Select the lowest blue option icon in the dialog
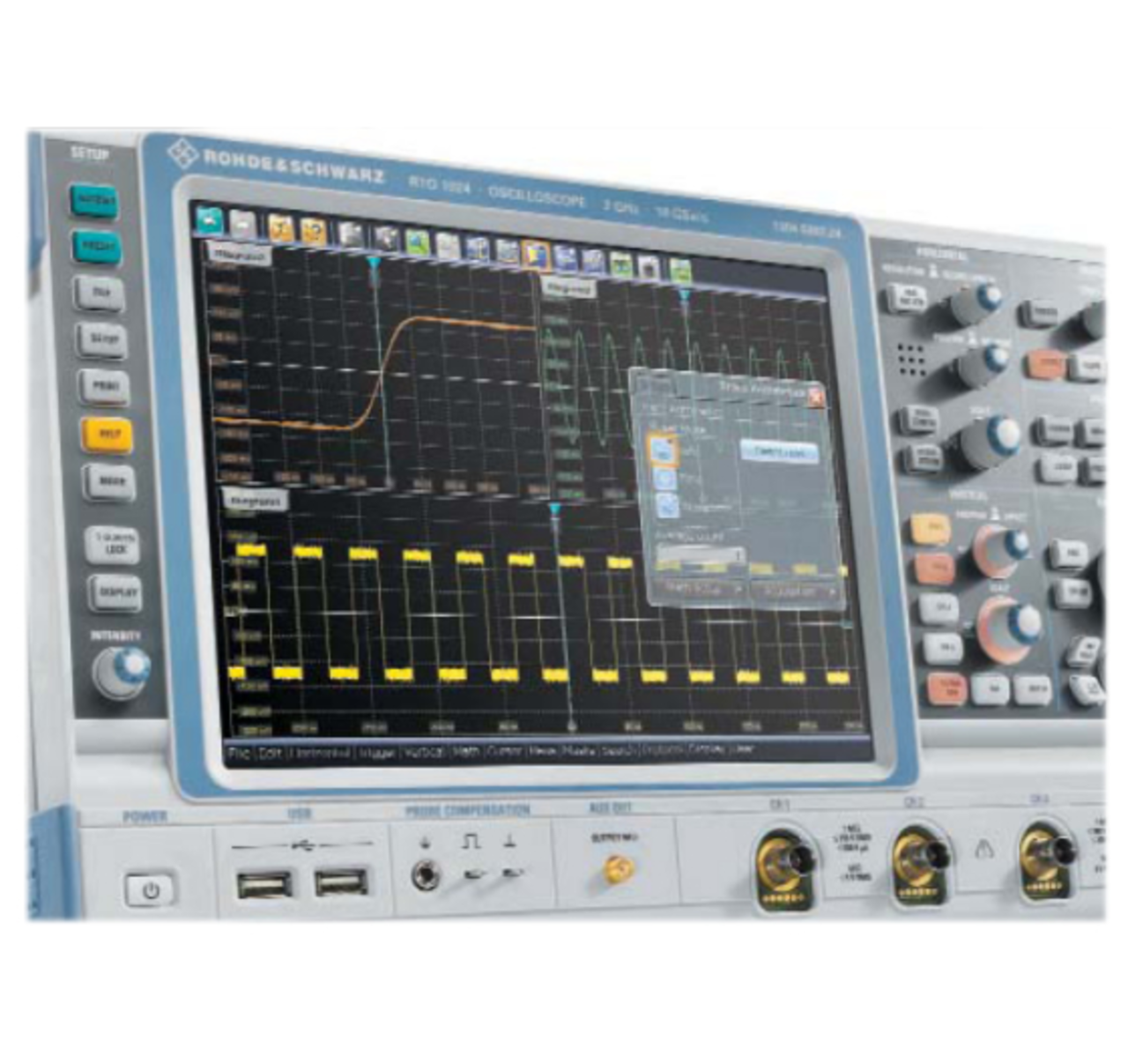Screen dimensions: 1128x1064 [668, 506]
